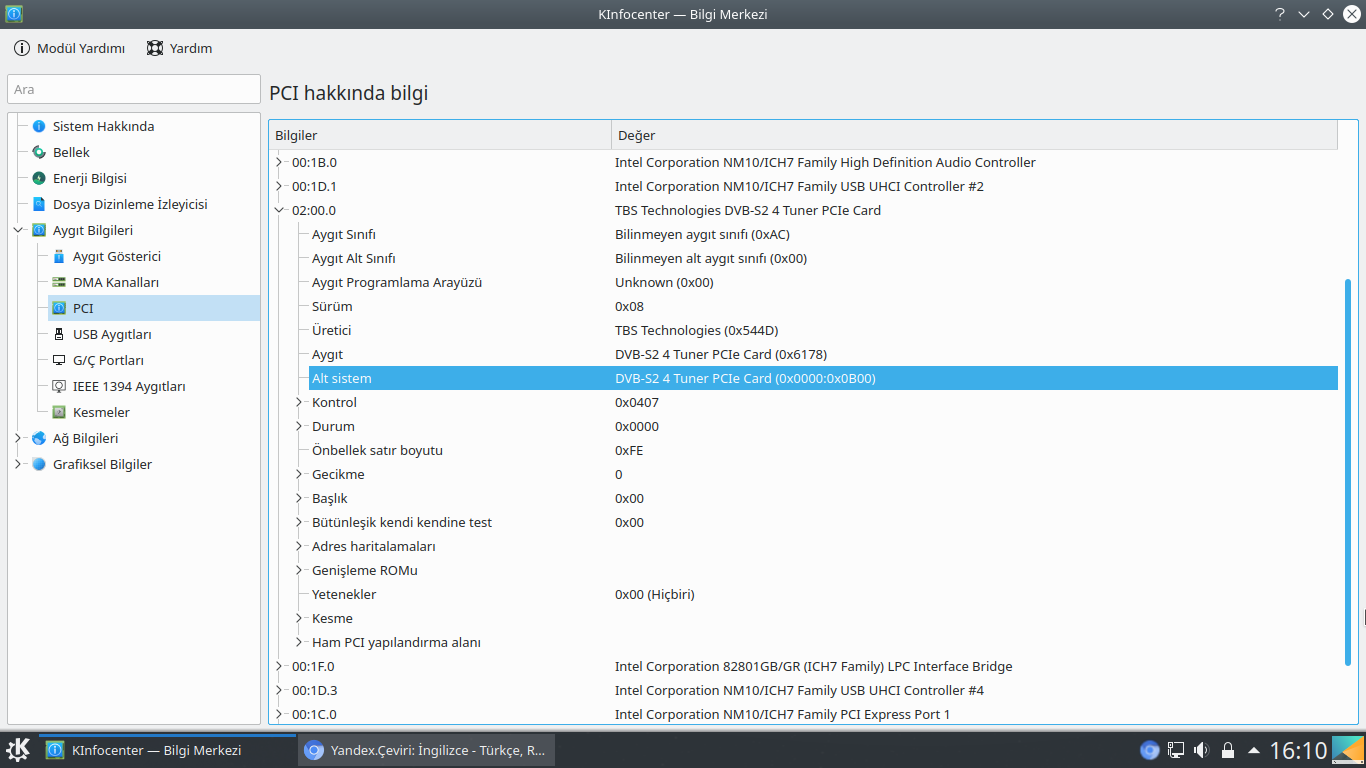Click Bilinmeyen aygıt sınıfı (0xAC) value
Image resolution: width=1366 pixels, height=768 pixels.
tap(702, 234)
